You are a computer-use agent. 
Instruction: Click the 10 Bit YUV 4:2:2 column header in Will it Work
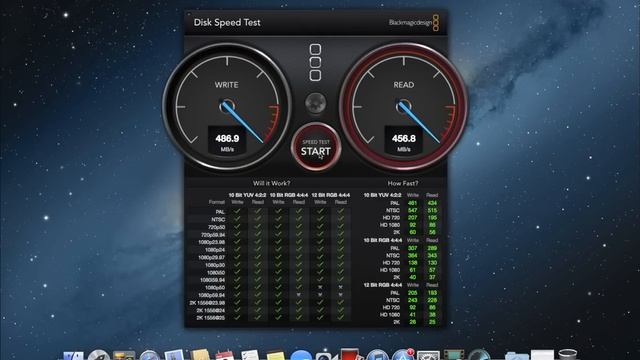[x=247, y=195]
